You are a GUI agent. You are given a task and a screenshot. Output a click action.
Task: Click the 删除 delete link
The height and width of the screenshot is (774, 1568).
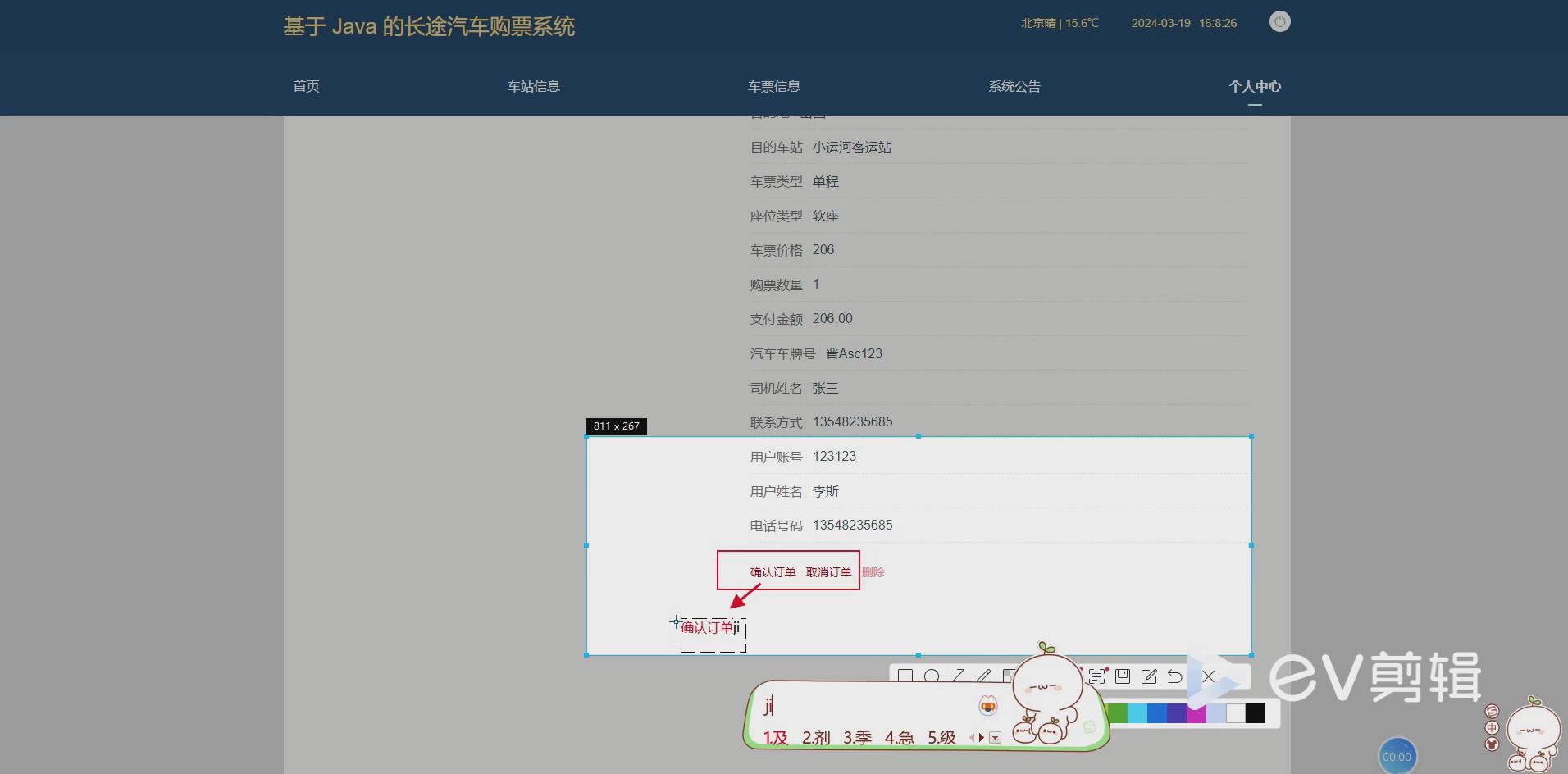[872, 571]
